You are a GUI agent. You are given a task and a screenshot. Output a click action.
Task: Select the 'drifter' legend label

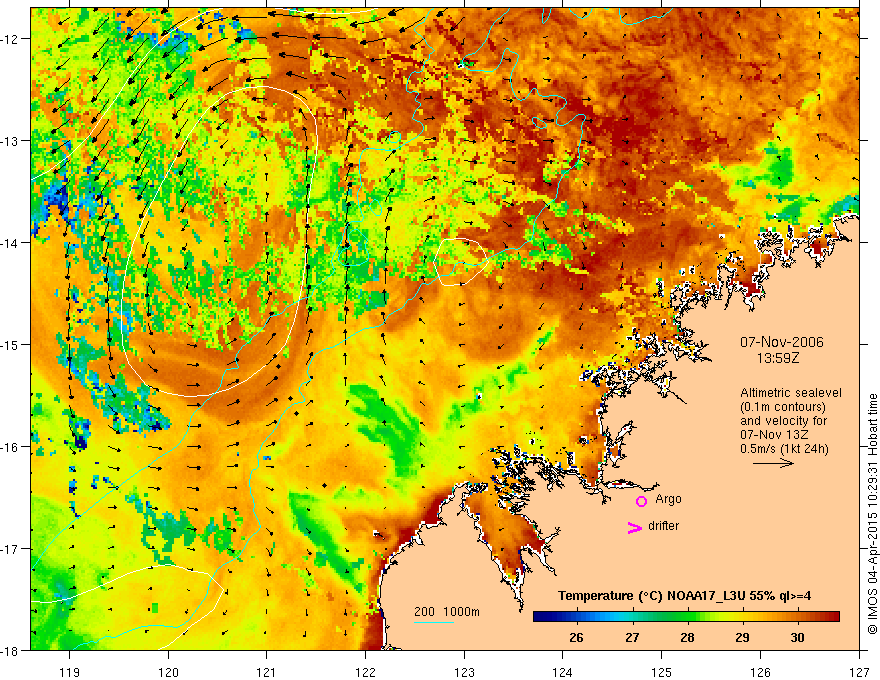663,526
